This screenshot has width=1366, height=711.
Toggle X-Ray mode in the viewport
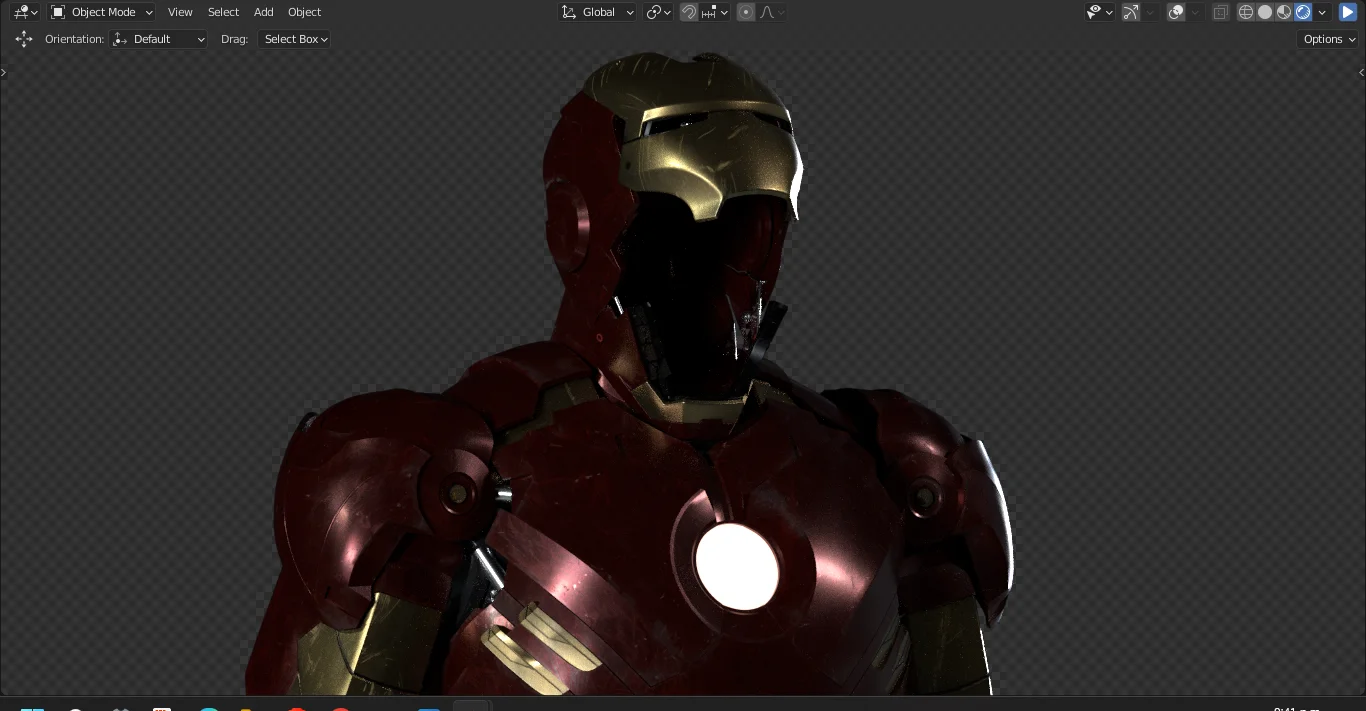(1220, 12)
